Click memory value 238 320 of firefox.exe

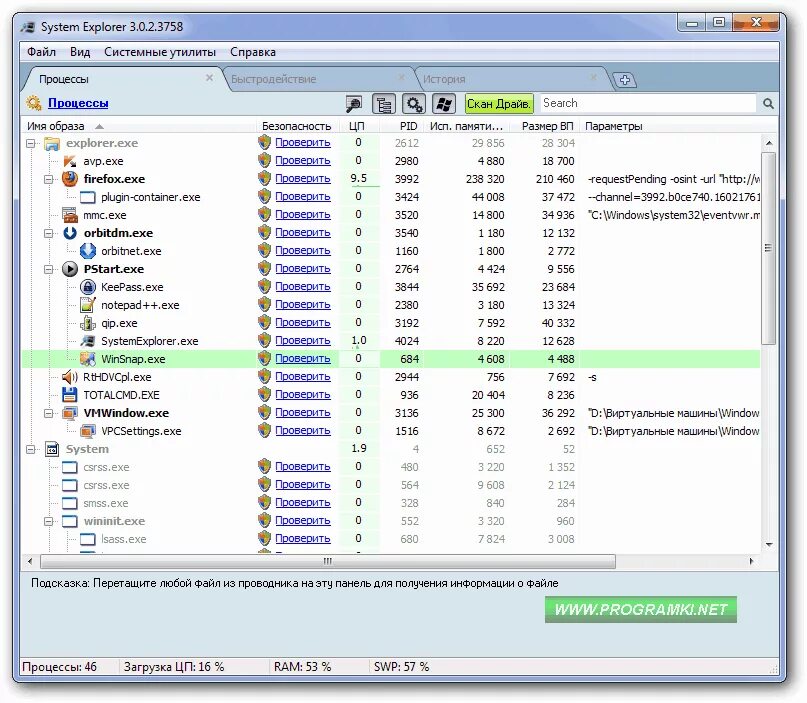485,179
